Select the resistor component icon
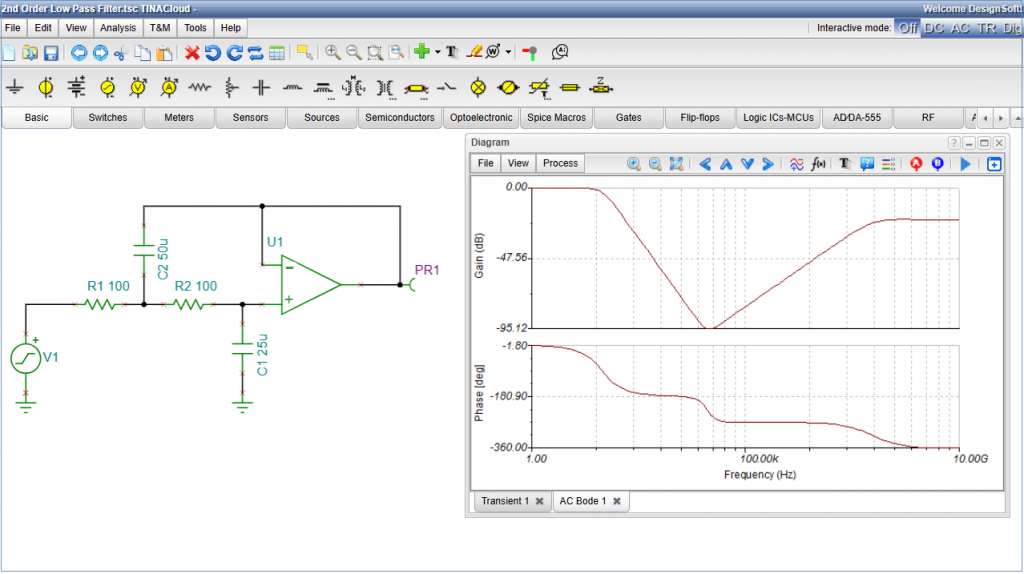Viewport: 1024px width, 574px height. coord(200,88)
